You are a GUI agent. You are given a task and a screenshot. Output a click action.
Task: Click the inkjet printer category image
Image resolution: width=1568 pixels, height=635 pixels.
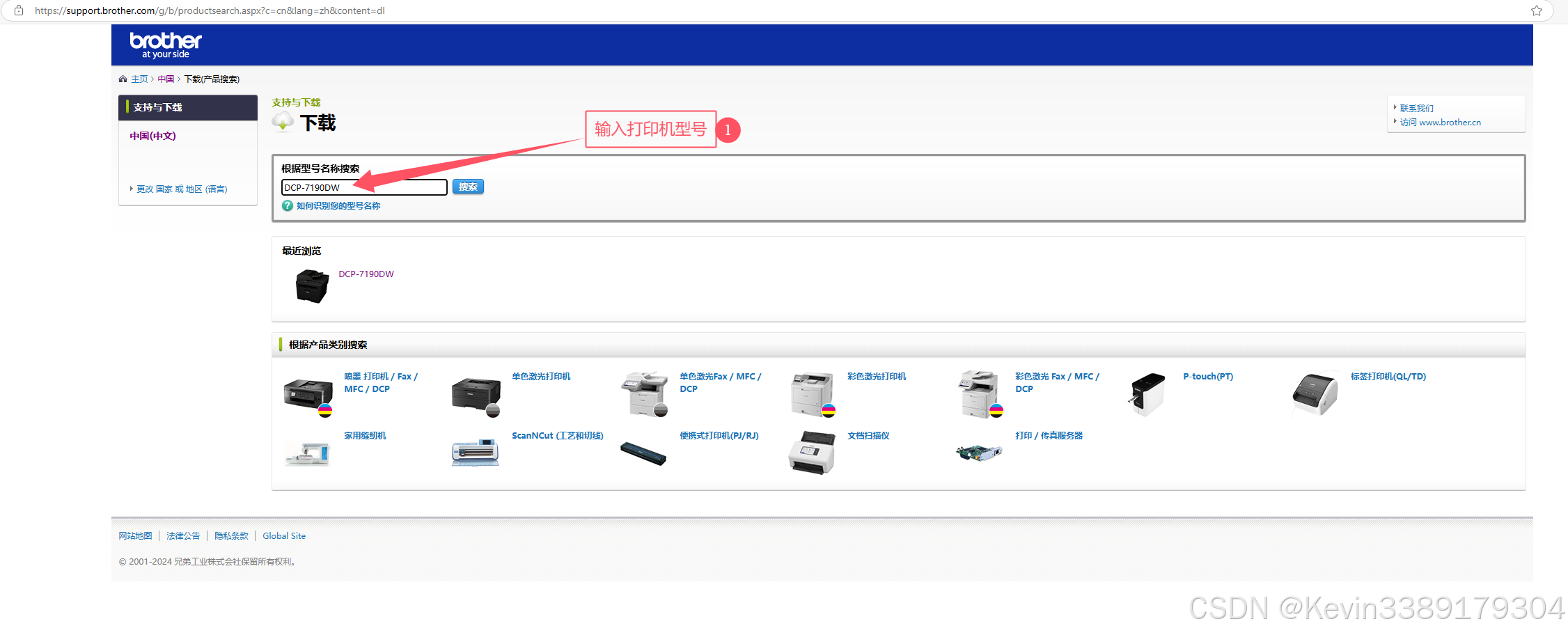pyautogui.click(x=308, y=397)
